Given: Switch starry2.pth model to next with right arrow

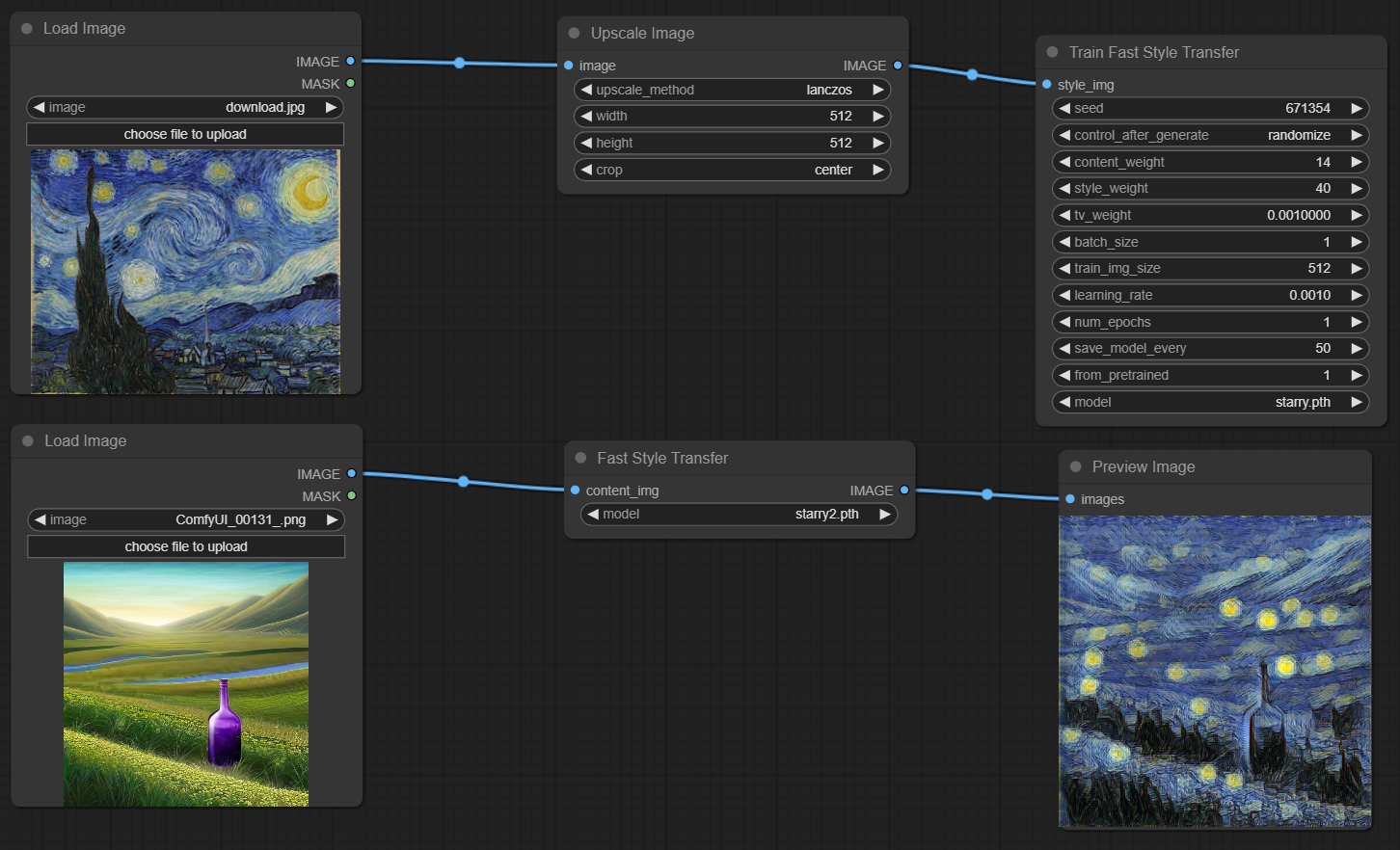Looking at the screenshot, I should coord(884,514).
